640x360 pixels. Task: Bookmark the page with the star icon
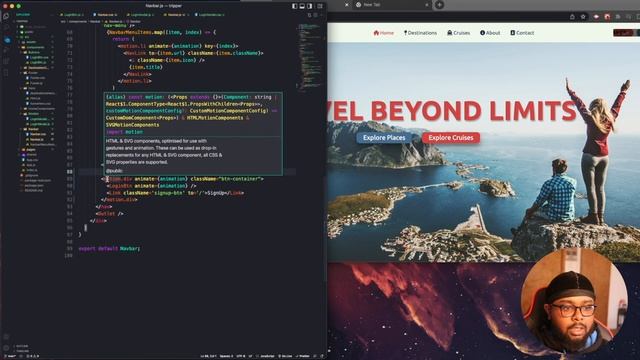point(583,17)
